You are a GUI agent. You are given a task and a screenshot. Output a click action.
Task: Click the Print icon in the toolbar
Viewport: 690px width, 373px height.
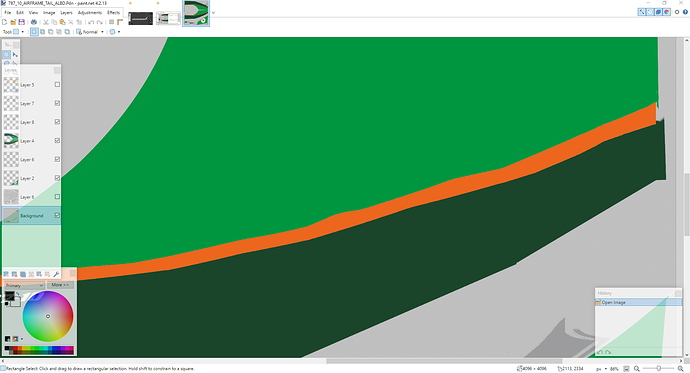pos(34,22)
